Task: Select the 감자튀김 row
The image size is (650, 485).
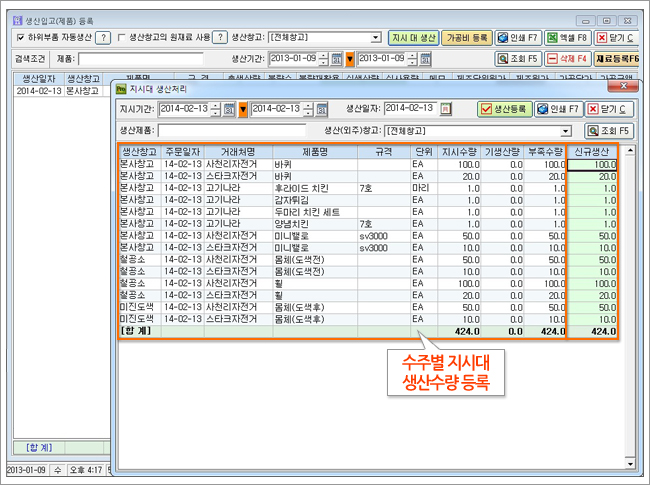Action: click(367, 200)
